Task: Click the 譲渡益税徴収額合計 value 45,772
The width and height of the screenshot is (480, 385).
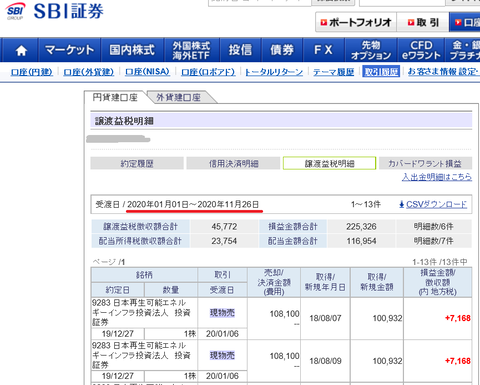Action: (224, 227)
